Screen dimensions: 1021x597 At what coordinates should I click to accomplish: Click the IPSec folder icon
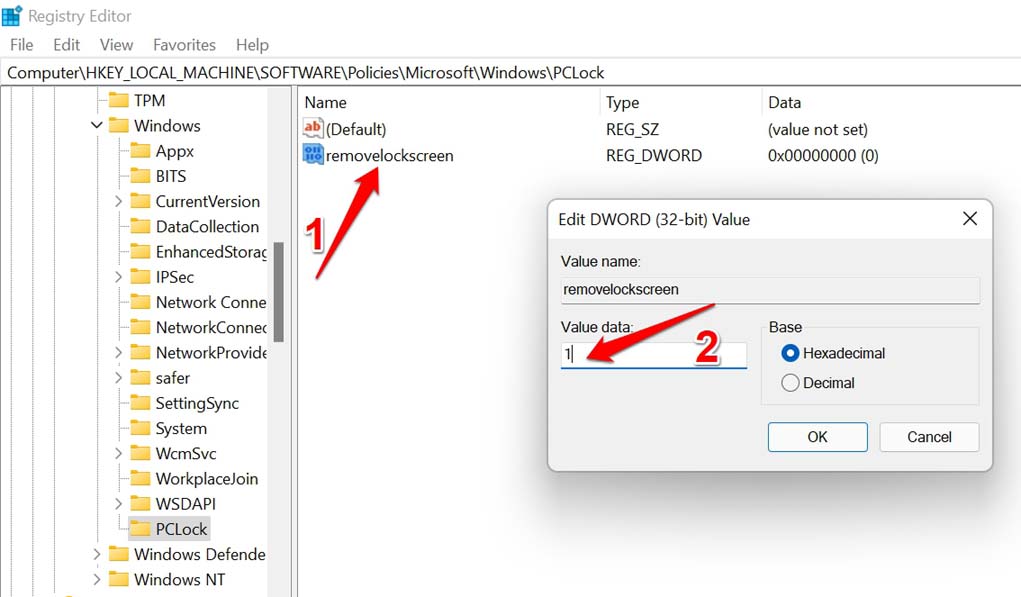[140, 277]
